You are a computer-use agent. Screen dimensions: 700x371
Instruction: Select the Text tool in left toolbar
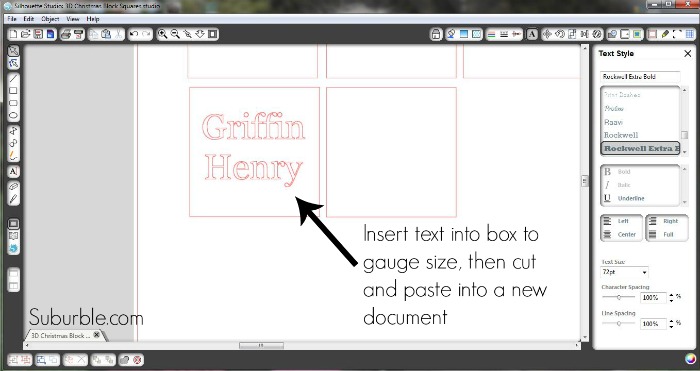[13, 171]
